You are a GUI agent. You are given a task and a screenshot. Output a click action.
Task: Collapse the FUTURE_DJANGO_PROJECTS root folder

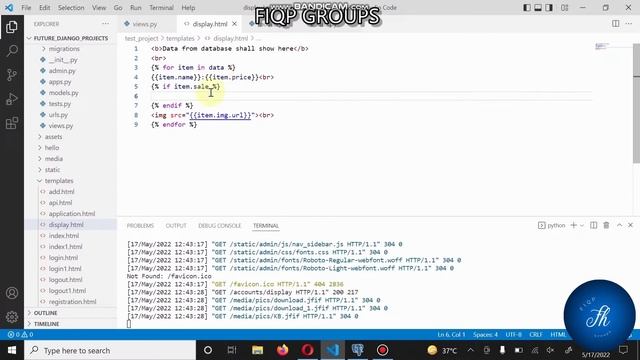pos(71,38)
